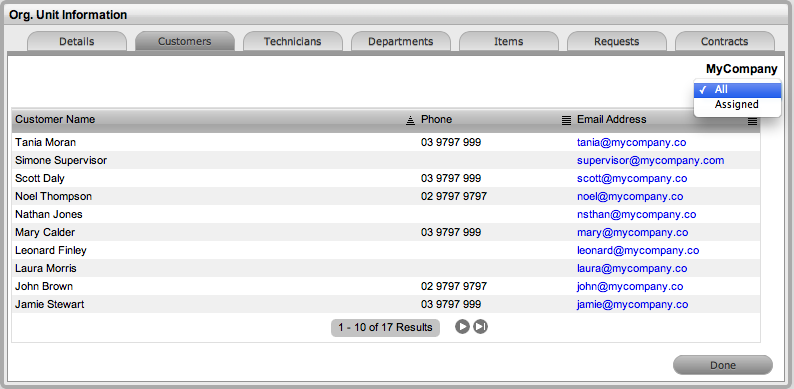794x389 pixels.
Task: Open the Details tab
Action: tap(77, 42)
